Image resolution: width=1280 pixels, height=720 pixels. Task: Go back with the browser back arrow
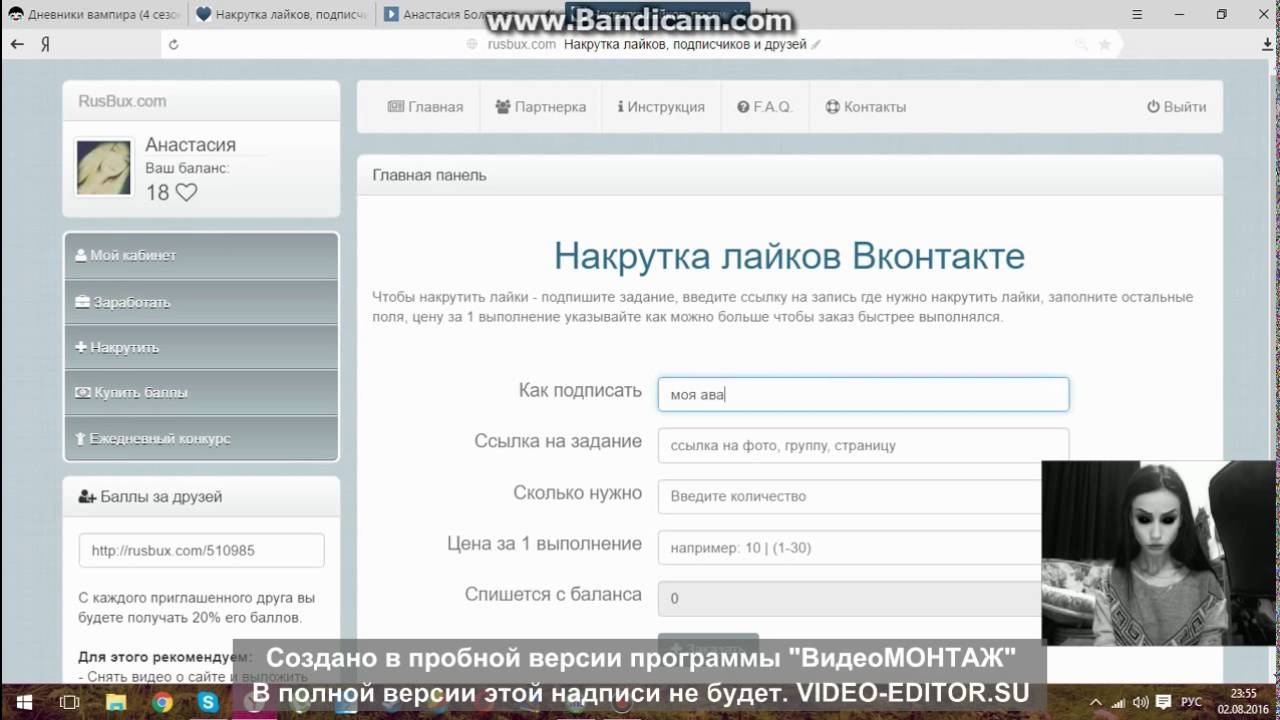(17, 44)
